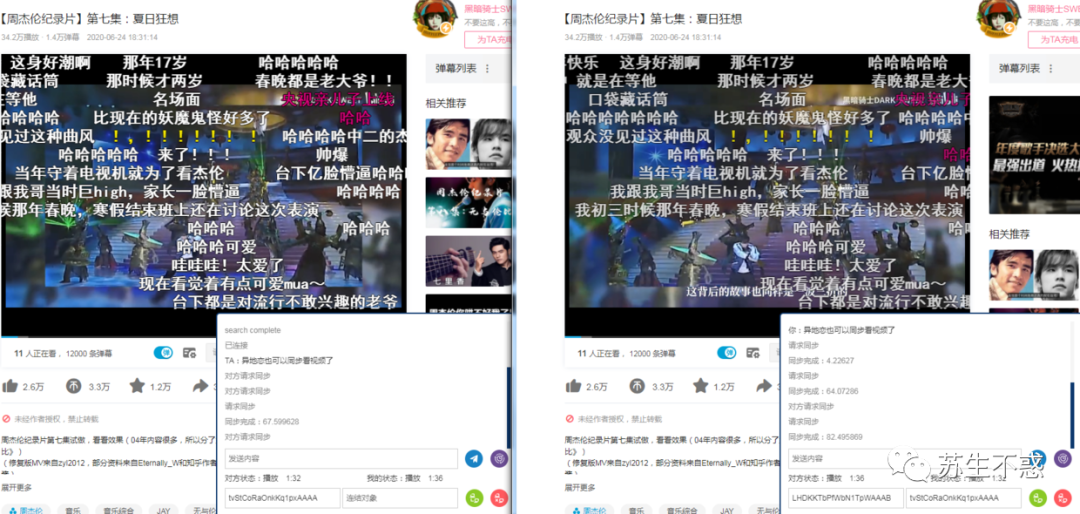Click the purple sync icon in right panel

(x=1063, y=458)
